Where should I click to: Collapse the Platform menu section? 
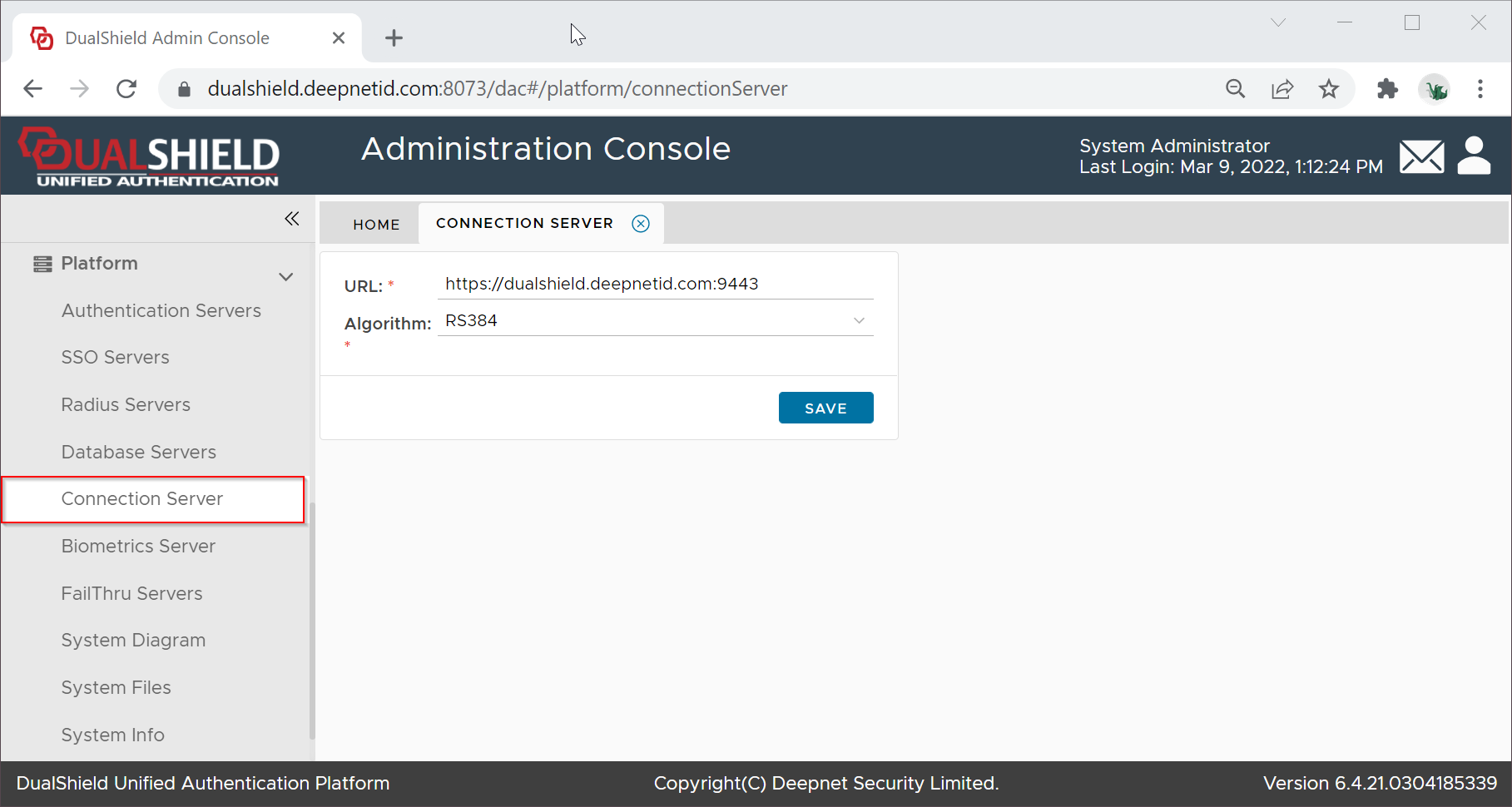285,277
